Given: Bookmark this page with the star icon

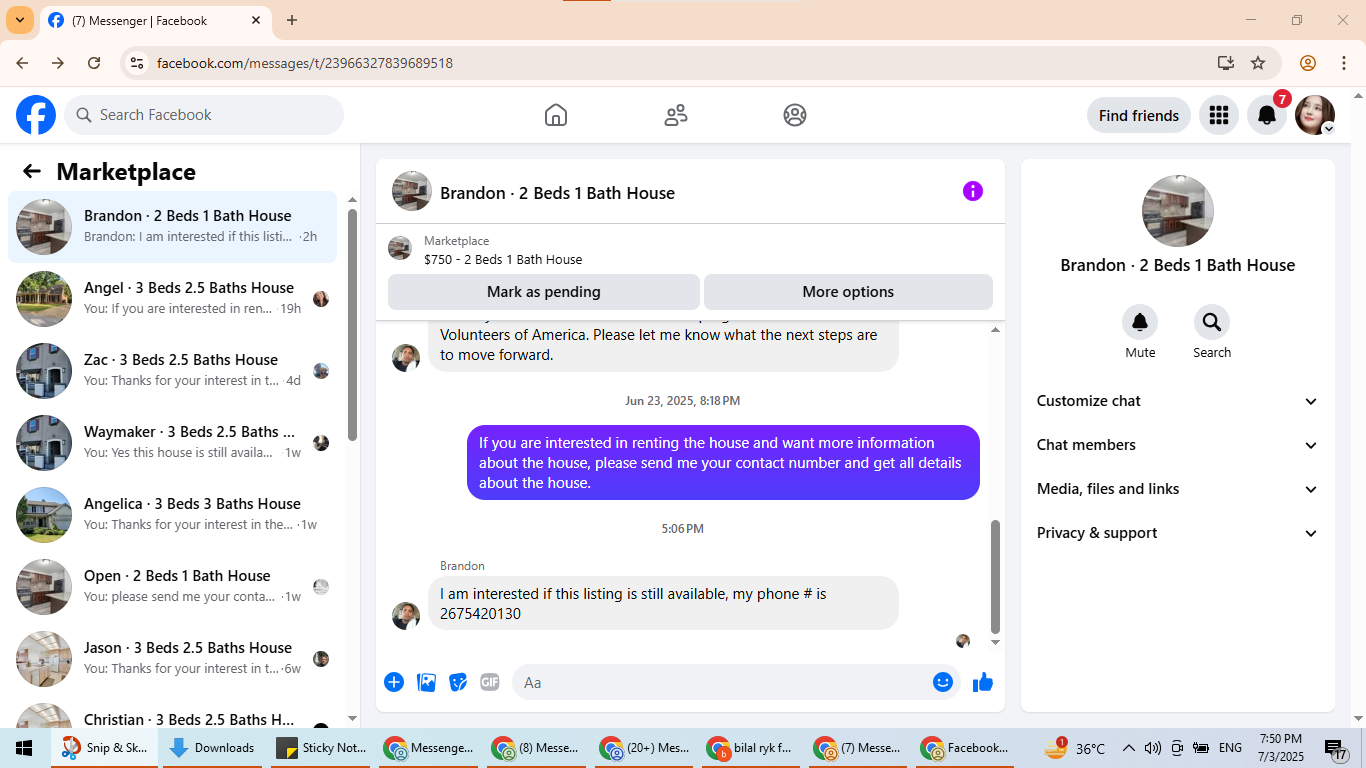Looking at the screenshot, I should [x=1258, y=63].
